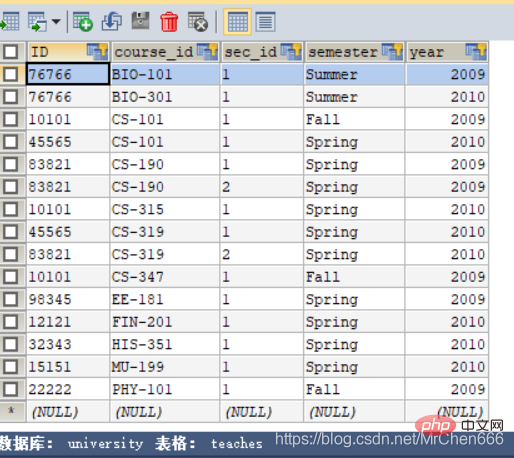Click the filter icon in sec_id column header
The width and height of the screenshot is (514, 458).
(x=291, y=52)
